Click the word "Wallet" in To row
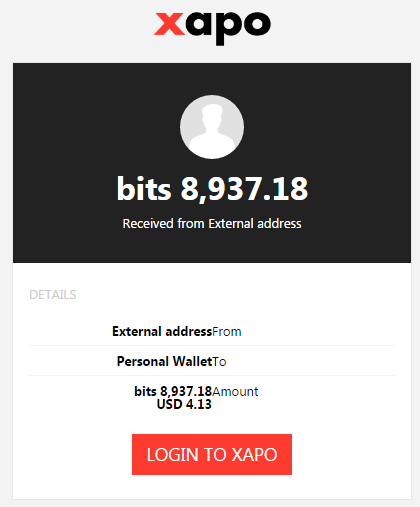 coord(192,361)
